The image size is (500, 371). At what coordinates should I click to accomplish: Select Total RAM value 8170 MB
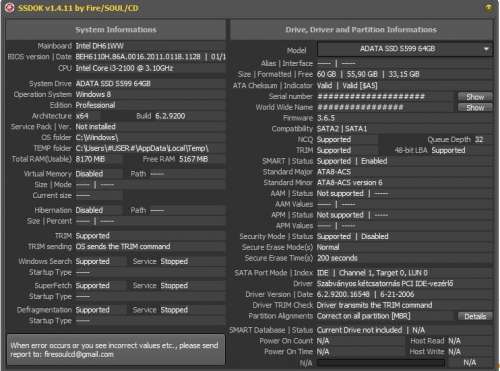(90, 159)
